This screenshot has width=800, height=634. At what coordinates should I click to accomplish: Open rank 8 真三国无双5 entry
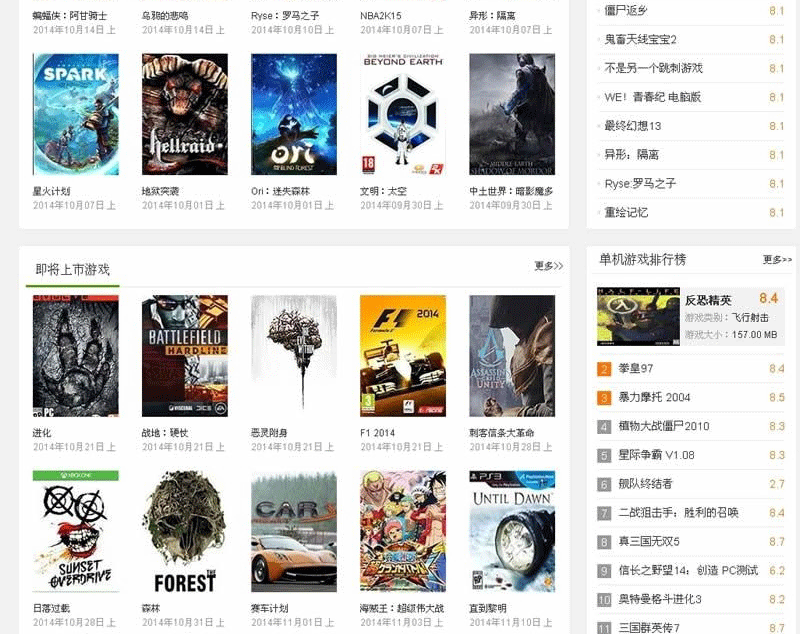[x=649, y=542]
